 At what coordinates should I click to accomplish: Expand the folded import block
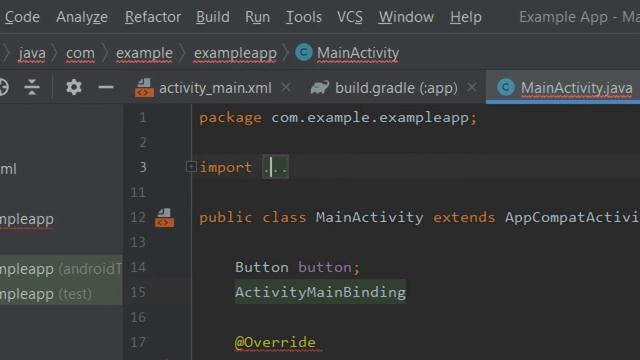pyautogui.click(x=191, y=167)
